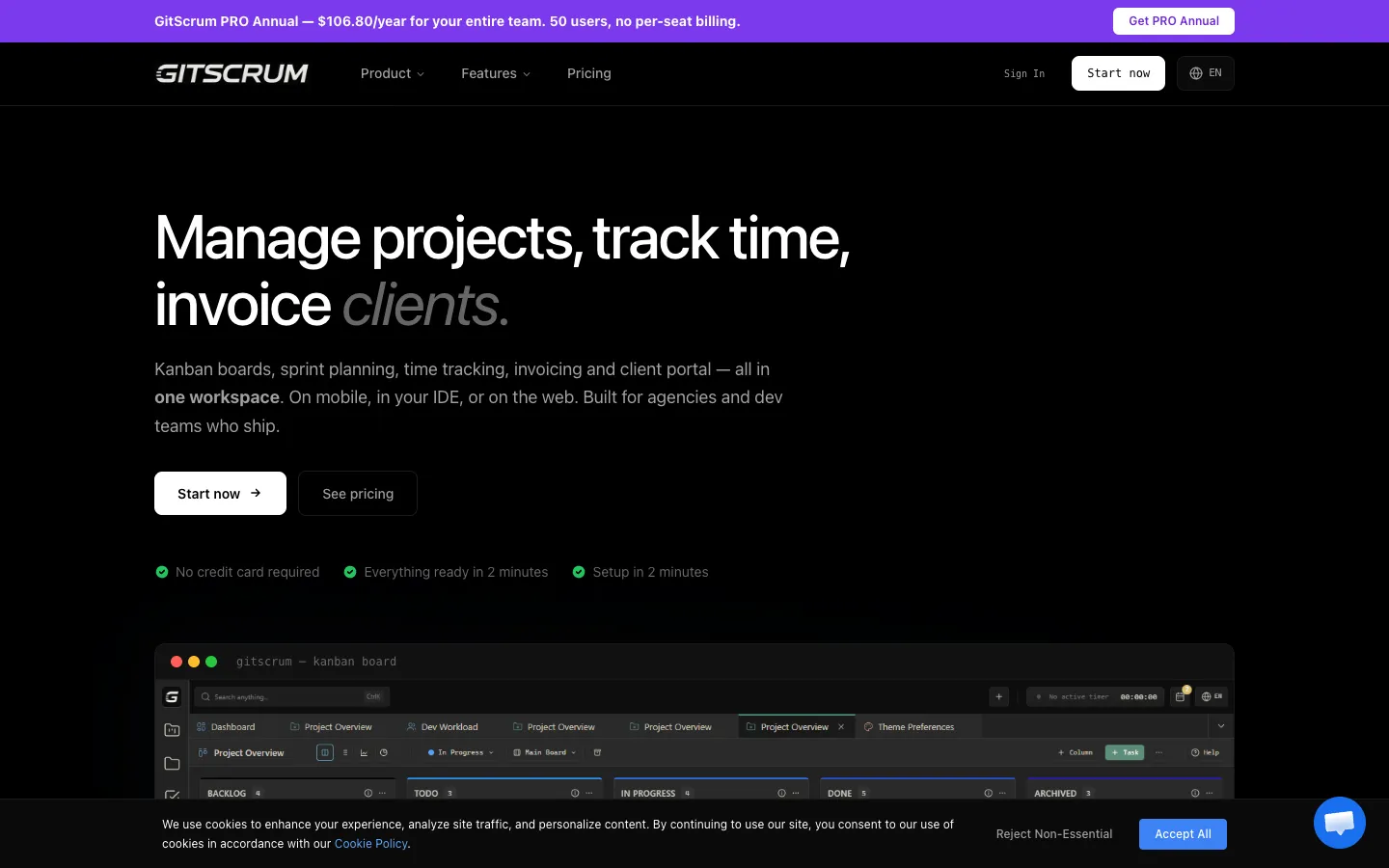Switch to the Dashboard tab
Image resolution: width=1389 pixels, height=868 pixels.
pos(227,727)
